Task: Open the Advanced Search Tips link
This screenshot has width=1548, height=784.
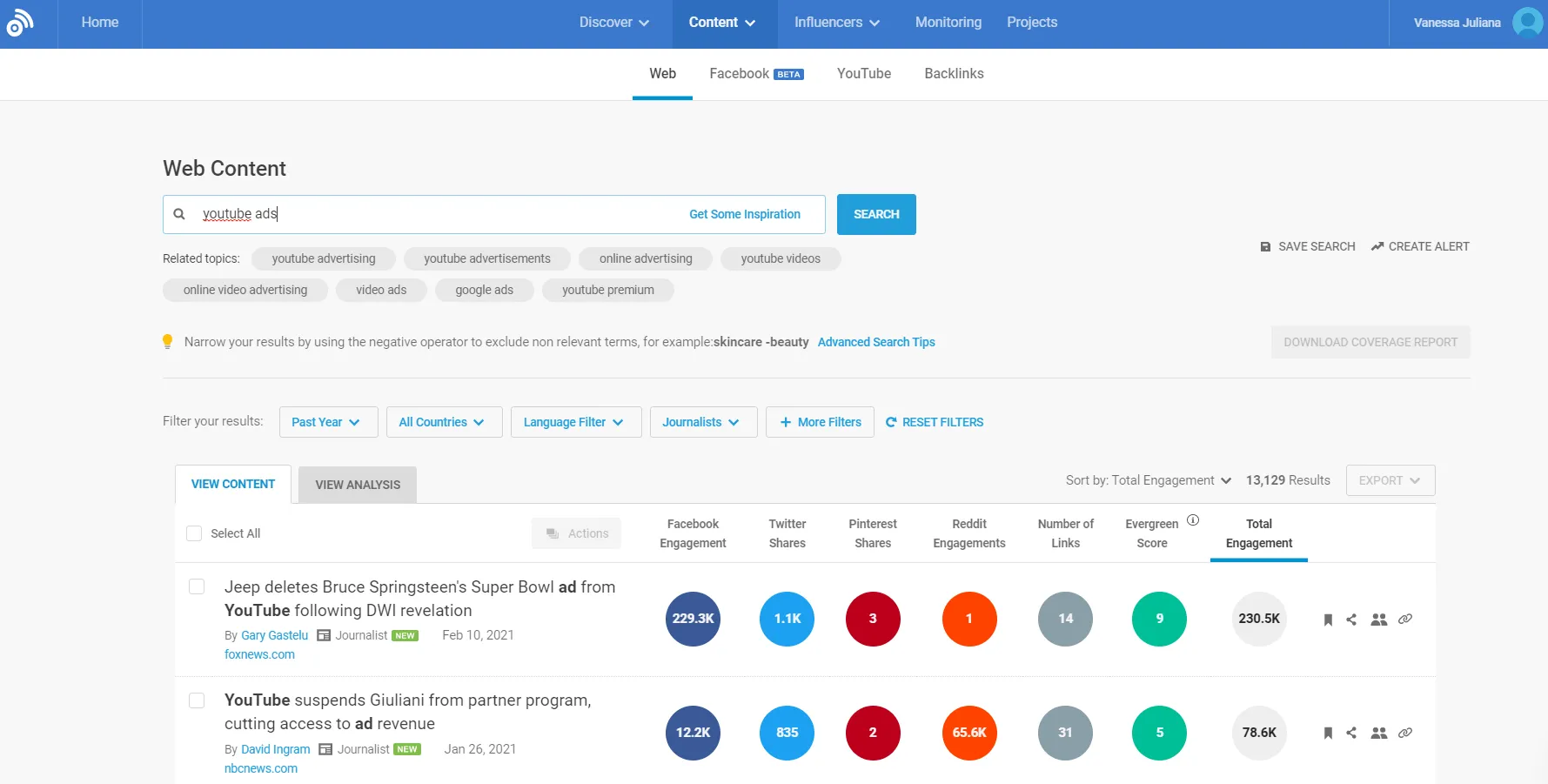Action: [x=875, y=342]
